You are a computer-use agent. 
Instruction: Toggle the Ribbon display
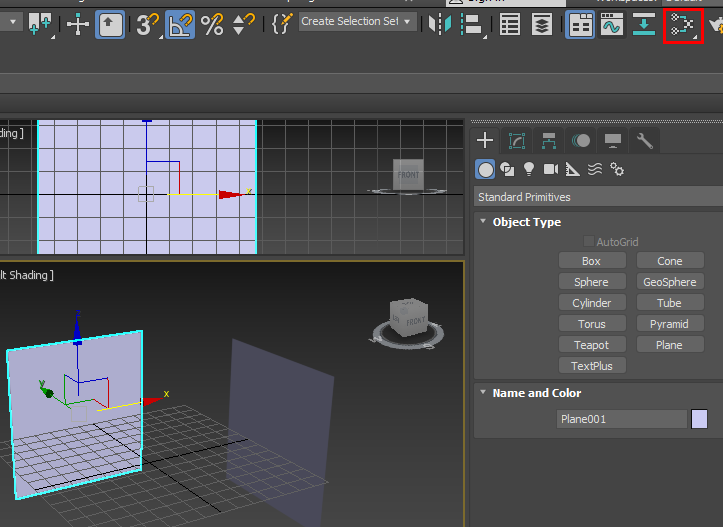tap(580, 25)
